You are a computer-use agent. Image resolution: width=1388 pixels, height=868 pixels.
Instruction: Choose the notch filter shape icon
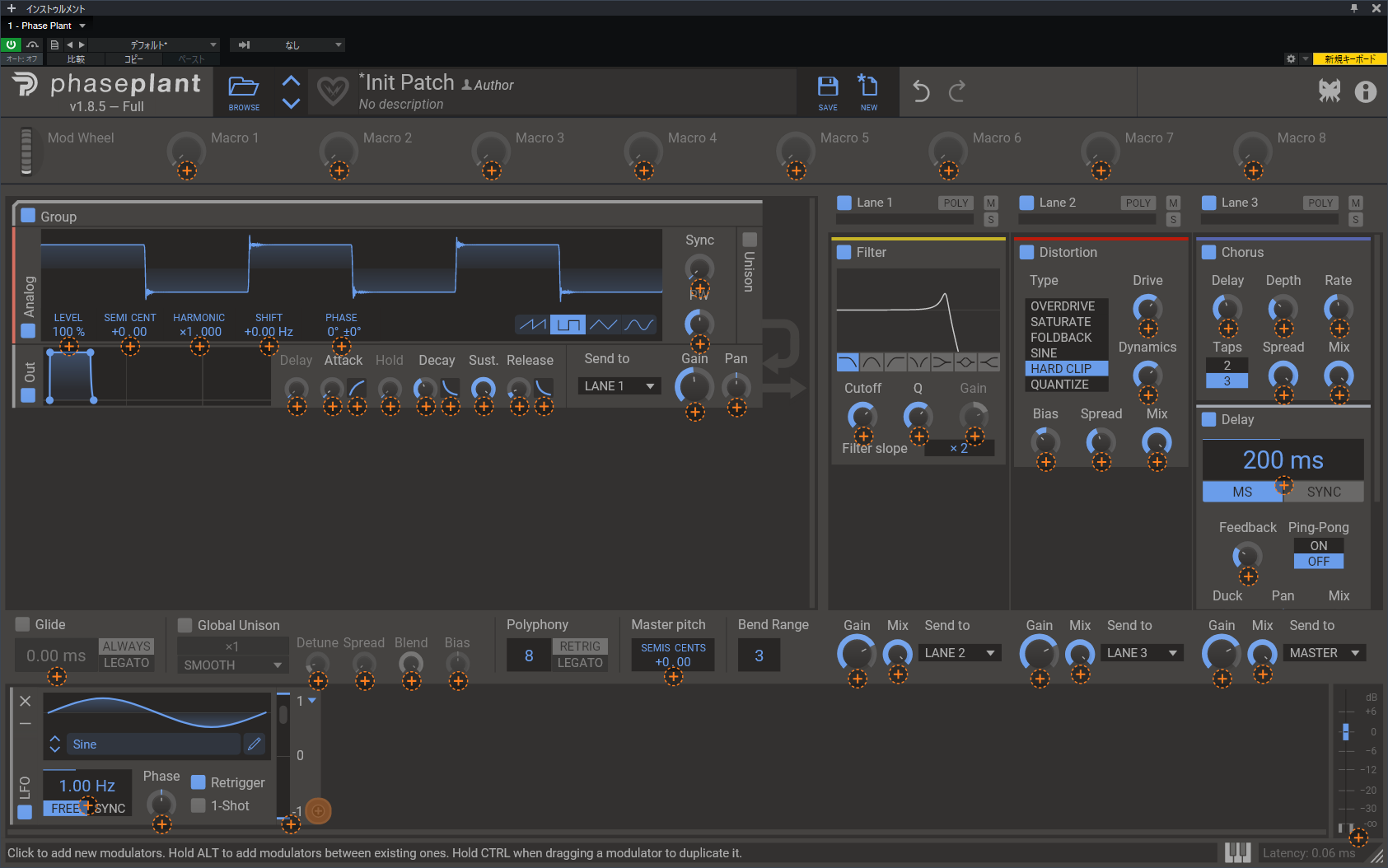(x=918, y=362)
